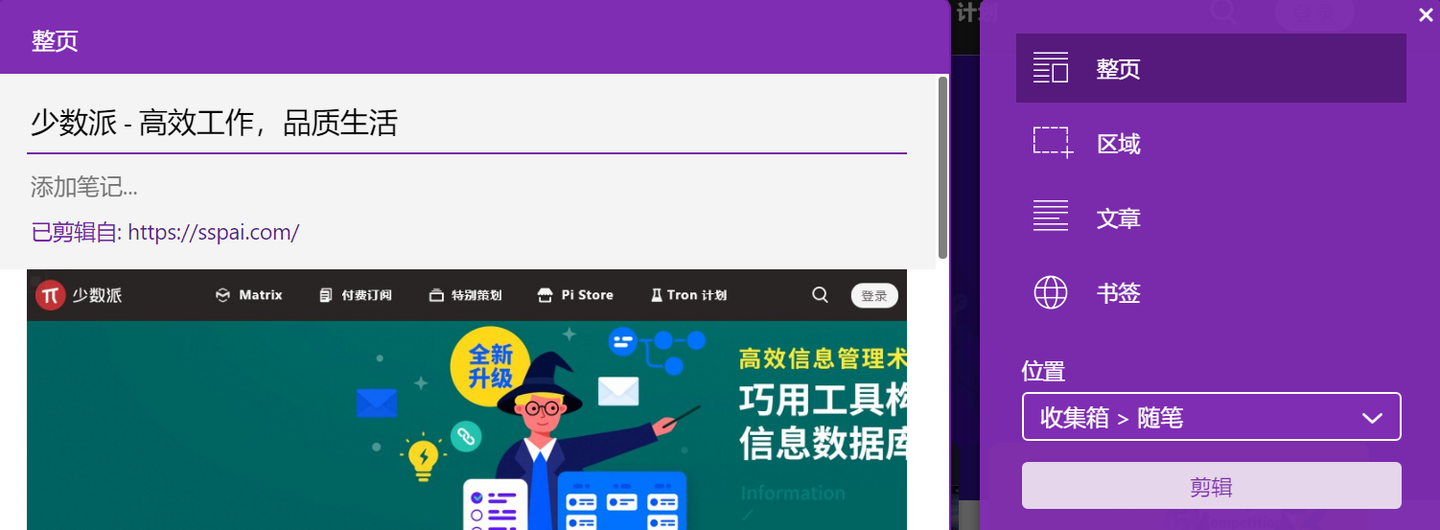This screenshot has width=1440, height=530.
Task: Open 付费订阅 in the preview navbar
Action: pyautogui.click(x=355, y=295)
